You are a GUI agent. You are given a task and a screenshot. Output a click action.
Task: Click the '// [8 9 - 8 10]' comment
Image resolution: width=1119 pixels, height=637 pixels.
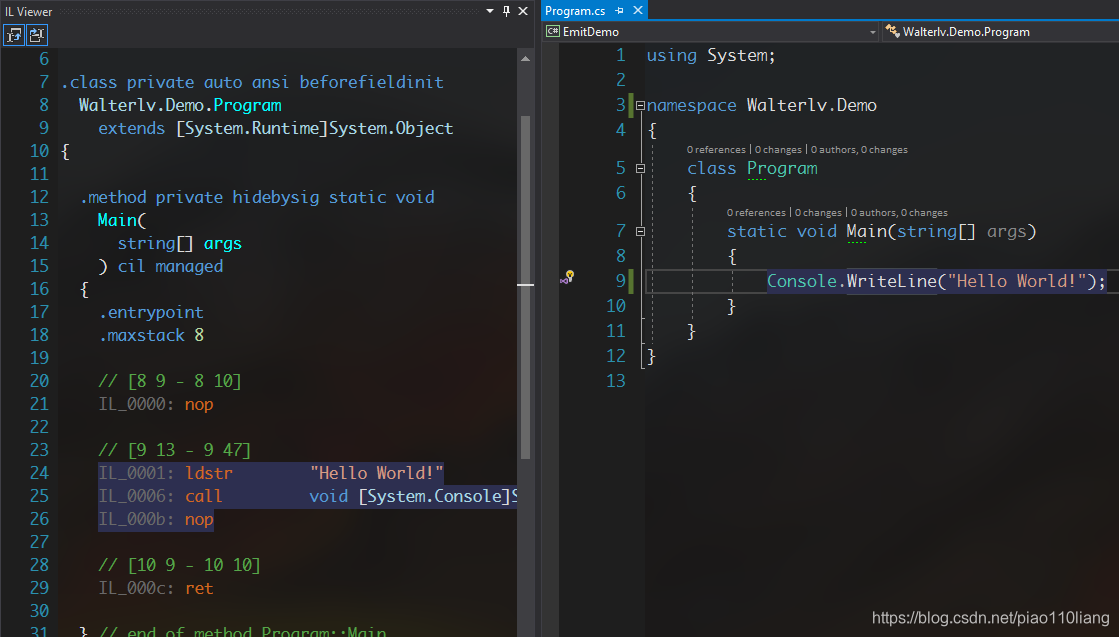click(x=170, y=381)
